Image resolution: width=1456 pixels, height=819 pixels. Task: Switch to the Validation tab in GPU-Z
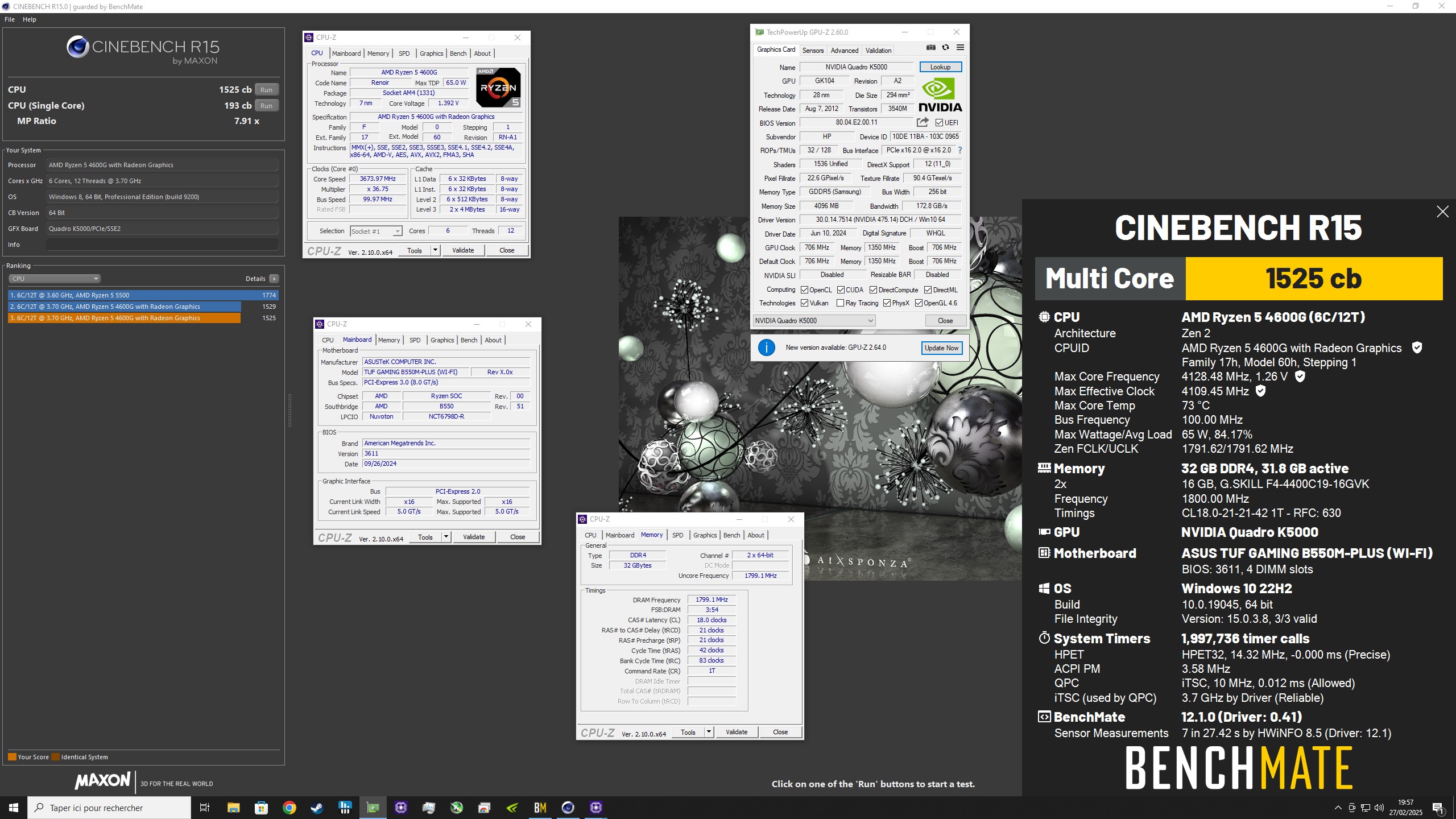(x=878, y=51)
